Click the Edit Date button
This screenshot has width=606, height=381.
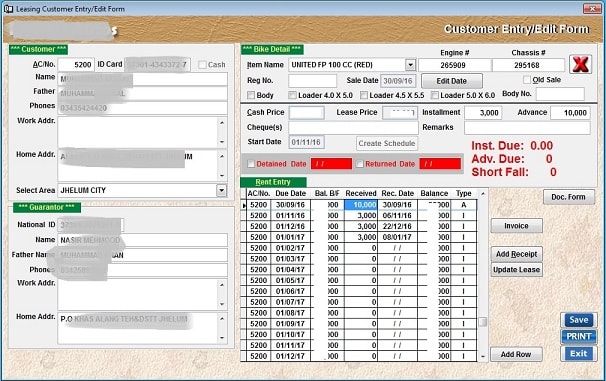(452, 81)
